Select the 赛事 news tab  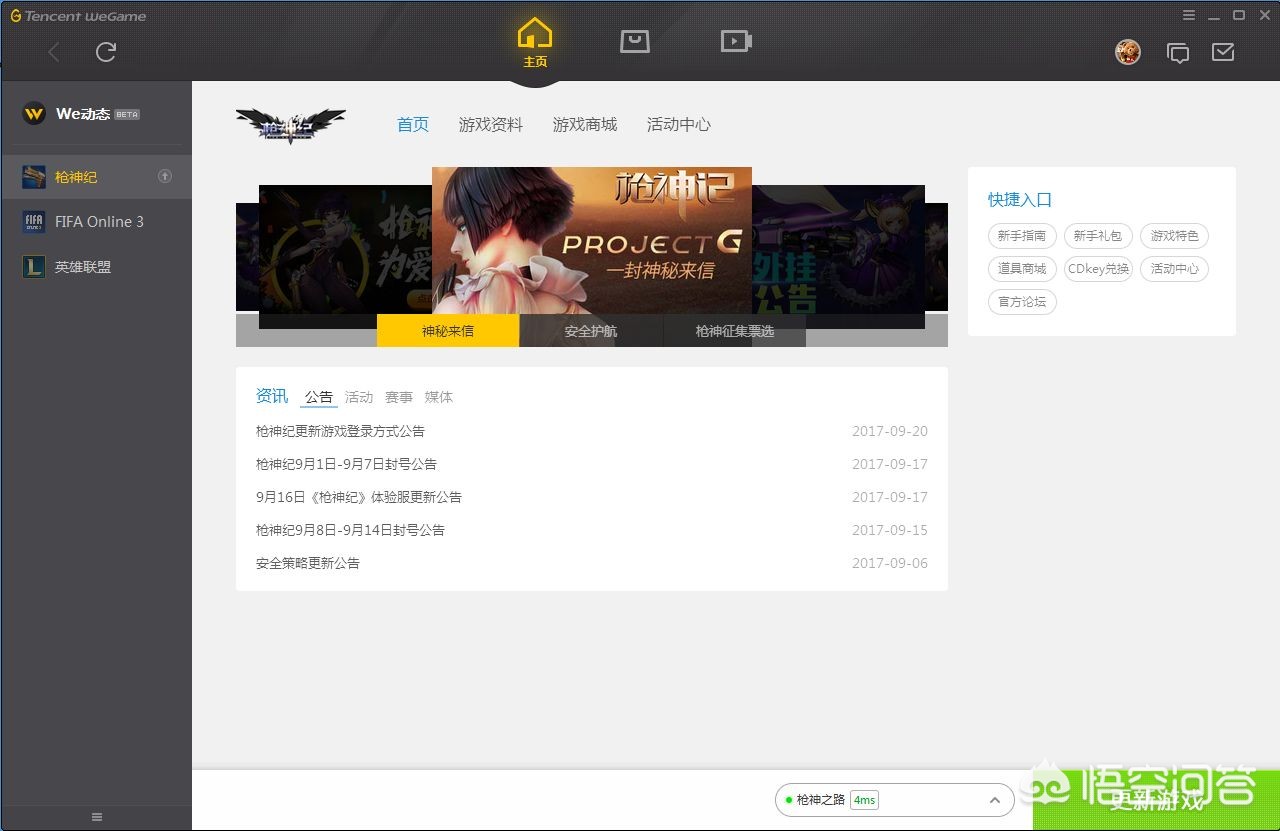399,397
